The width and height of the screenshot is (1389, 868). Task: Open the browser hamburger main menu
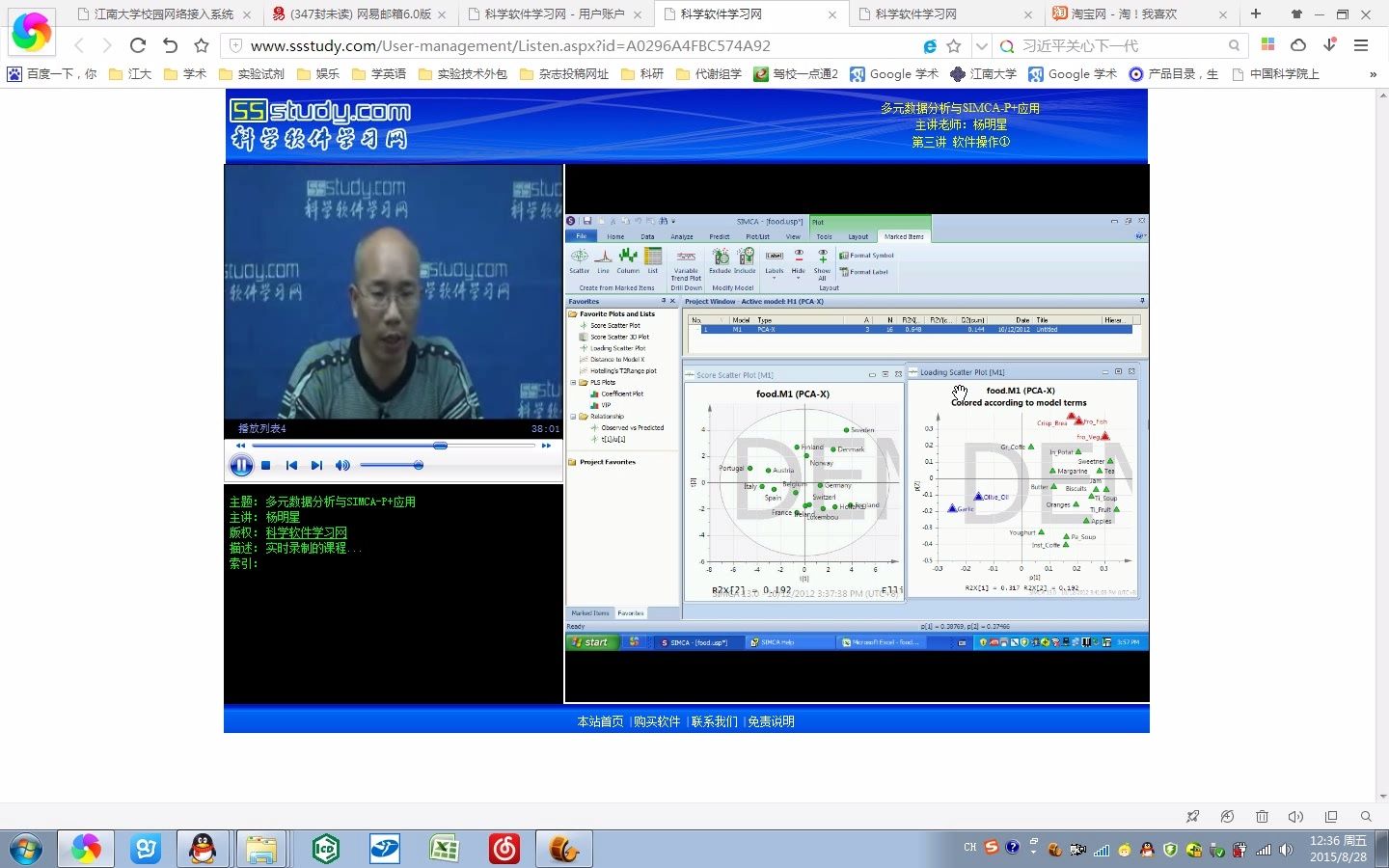1361,45
